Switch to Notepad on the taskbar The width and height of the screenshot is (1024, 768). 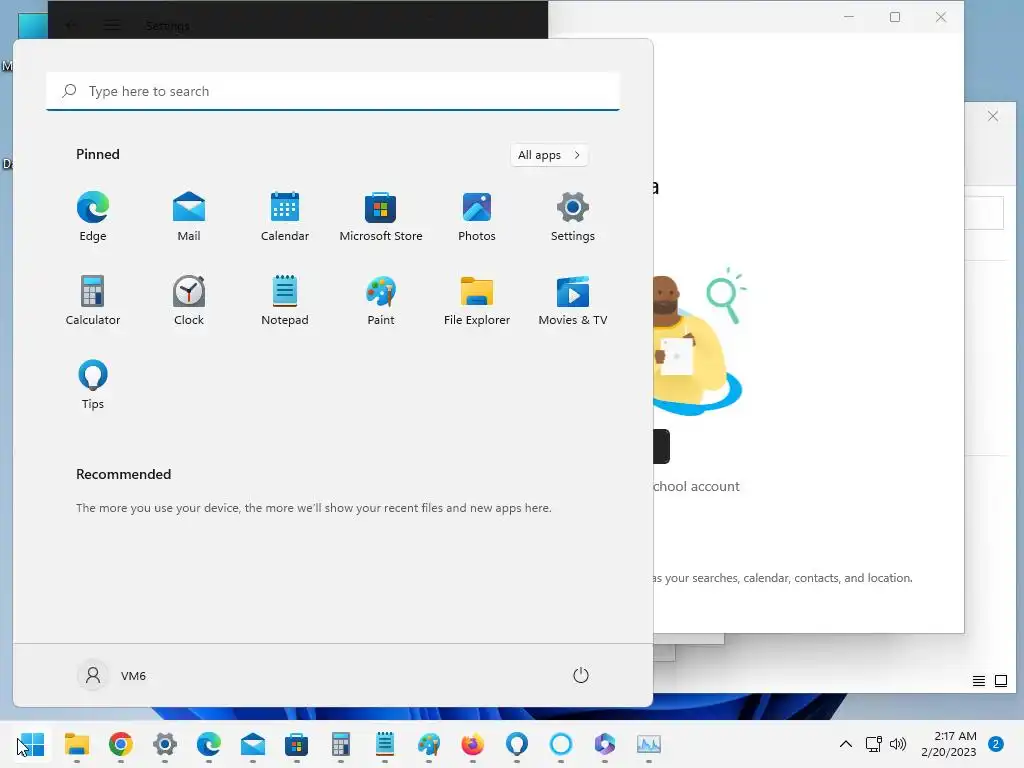[385, 744]
